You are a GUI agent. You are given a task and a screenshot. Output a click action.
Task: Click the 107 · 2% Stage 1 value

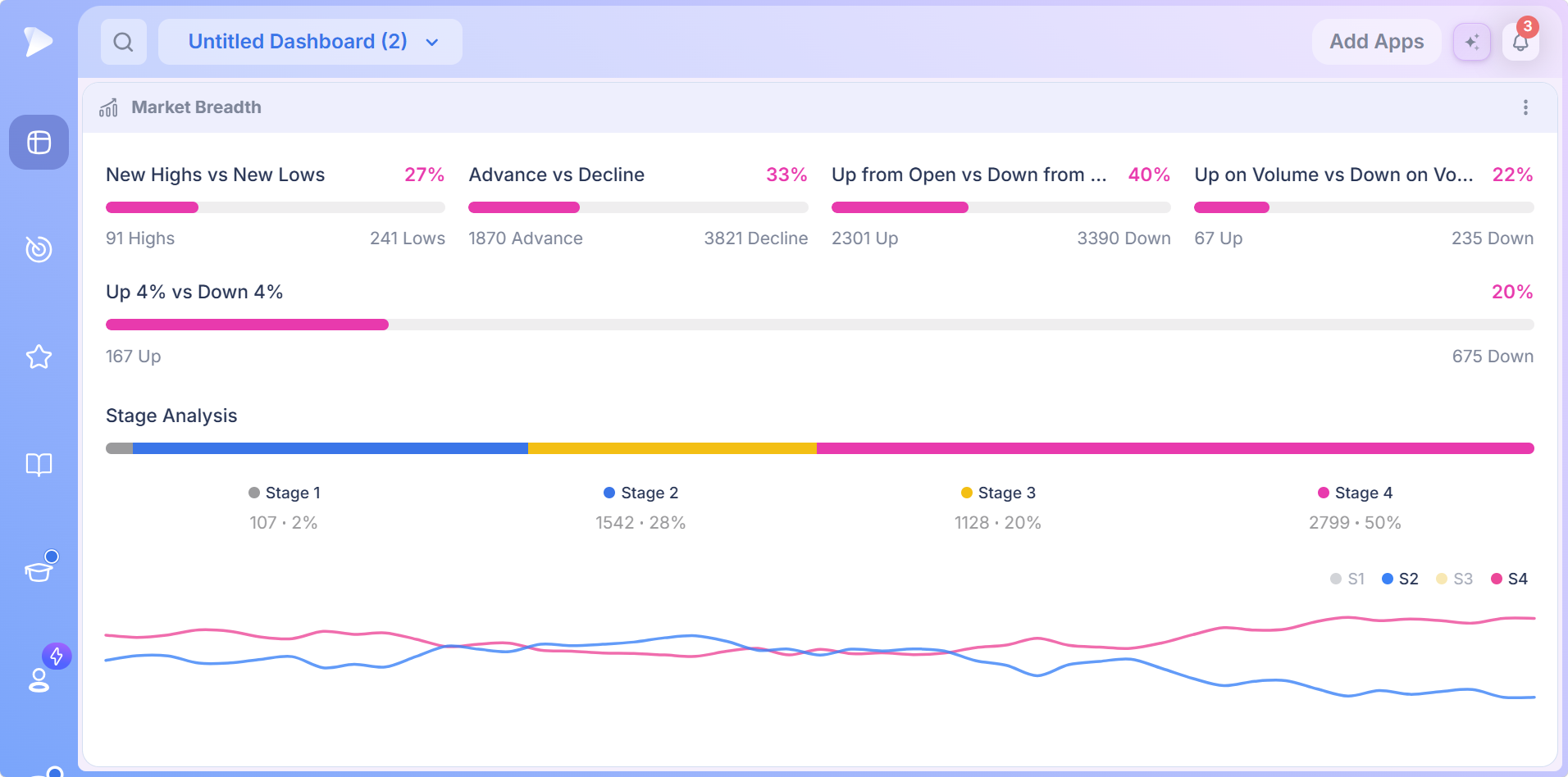[x=284, y=523]
